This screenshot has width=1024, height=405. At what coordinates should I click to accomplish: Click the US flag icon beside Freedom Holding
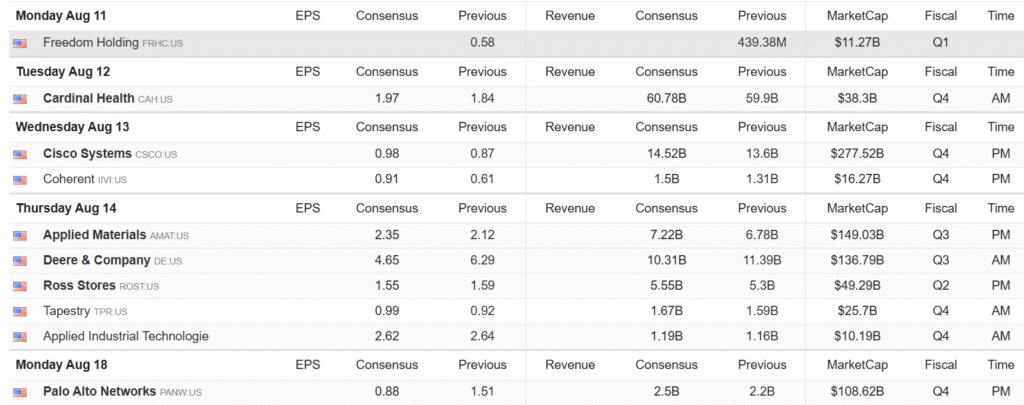[20, 43]
